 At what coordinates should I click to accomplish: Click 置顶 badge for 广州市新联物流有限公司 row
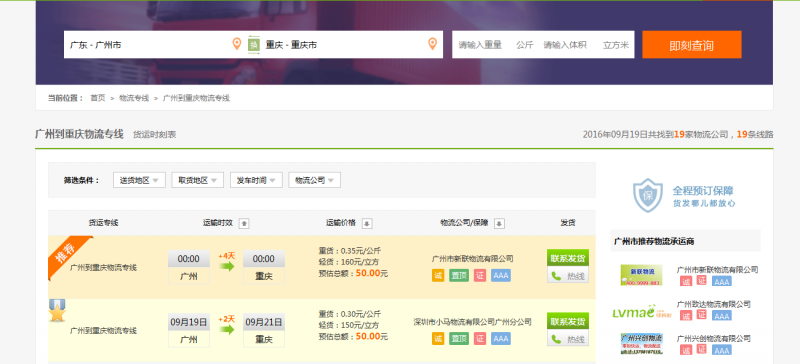[459, 276]
